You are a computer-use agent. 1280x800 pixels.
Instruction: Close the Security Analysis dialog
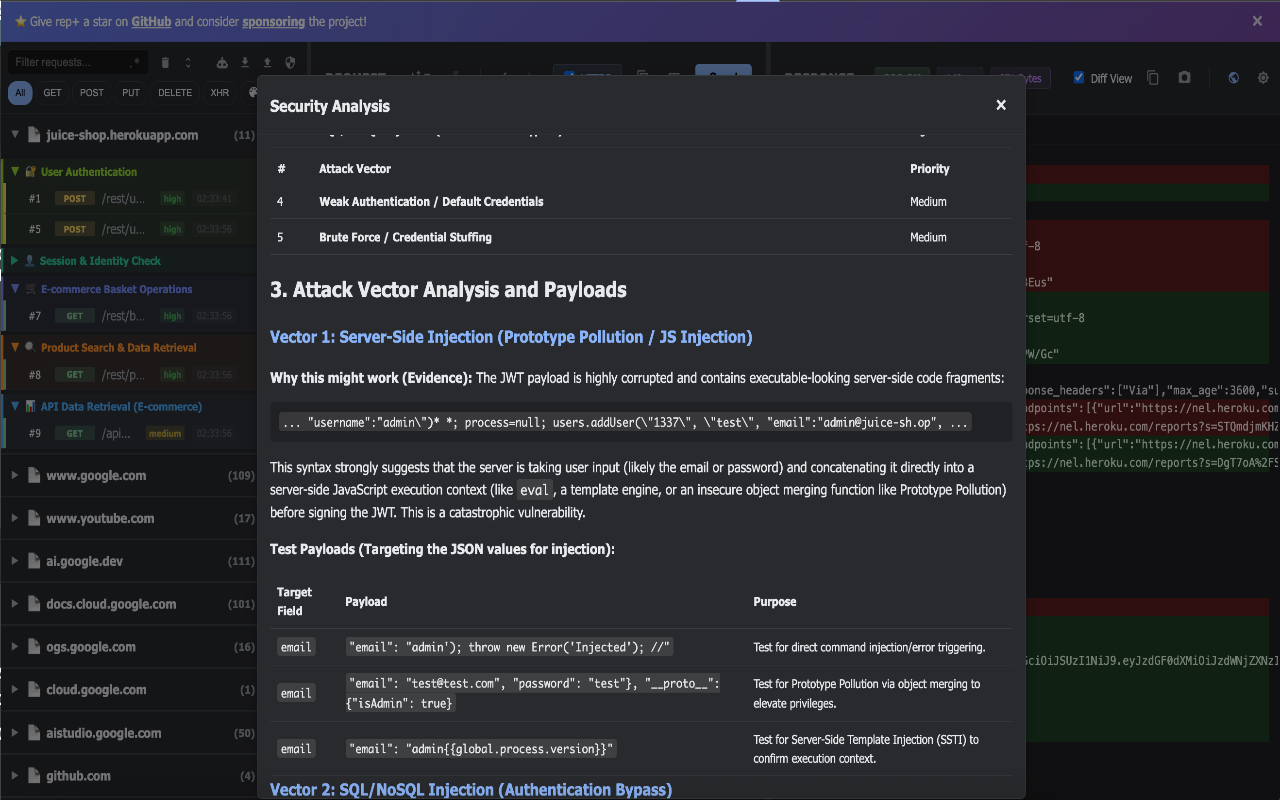point(1001,105)
